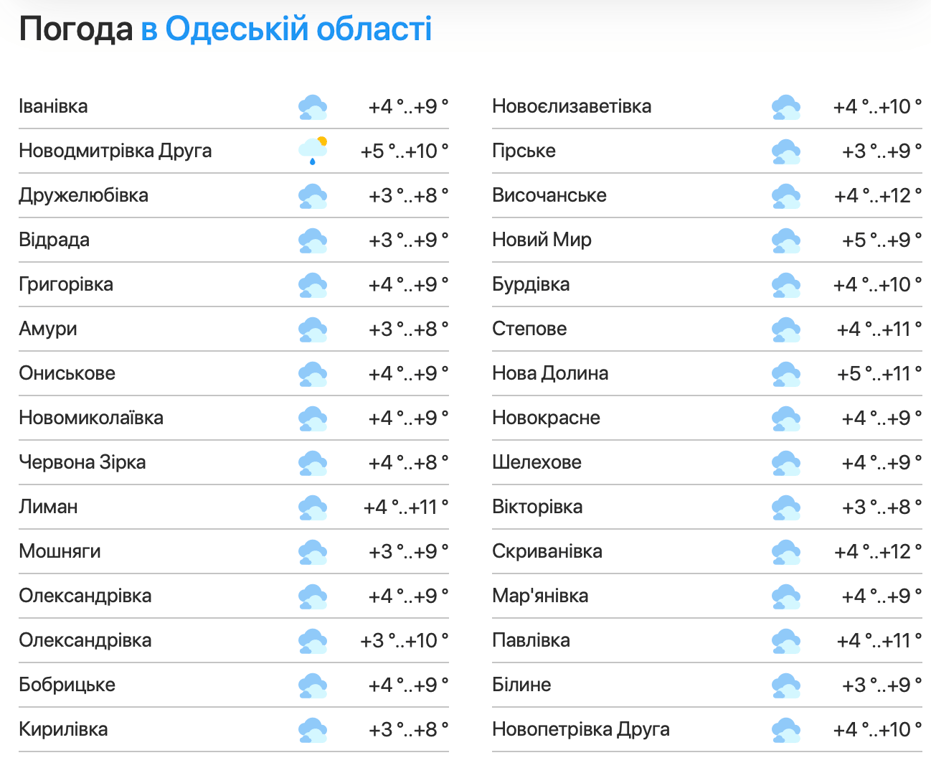This screenshot has width=931, height=768.
Task: Open the Григорівка forecast link
Action: (66, 284)
